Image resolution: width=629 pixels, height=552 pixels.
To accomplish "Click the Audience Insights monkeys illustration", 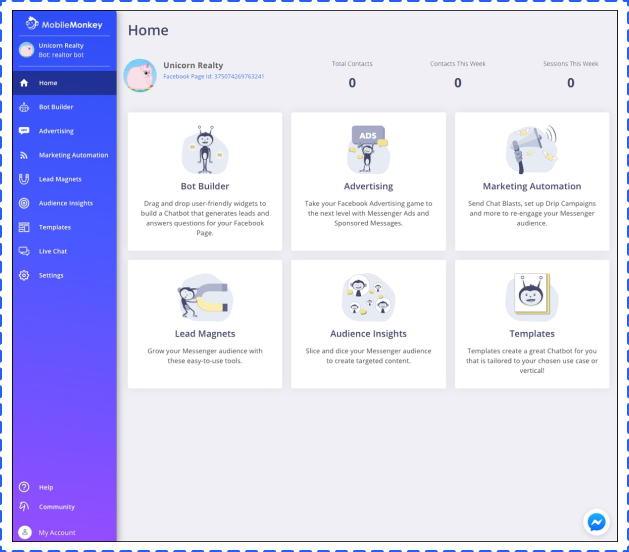I will [x=368, y=297].
